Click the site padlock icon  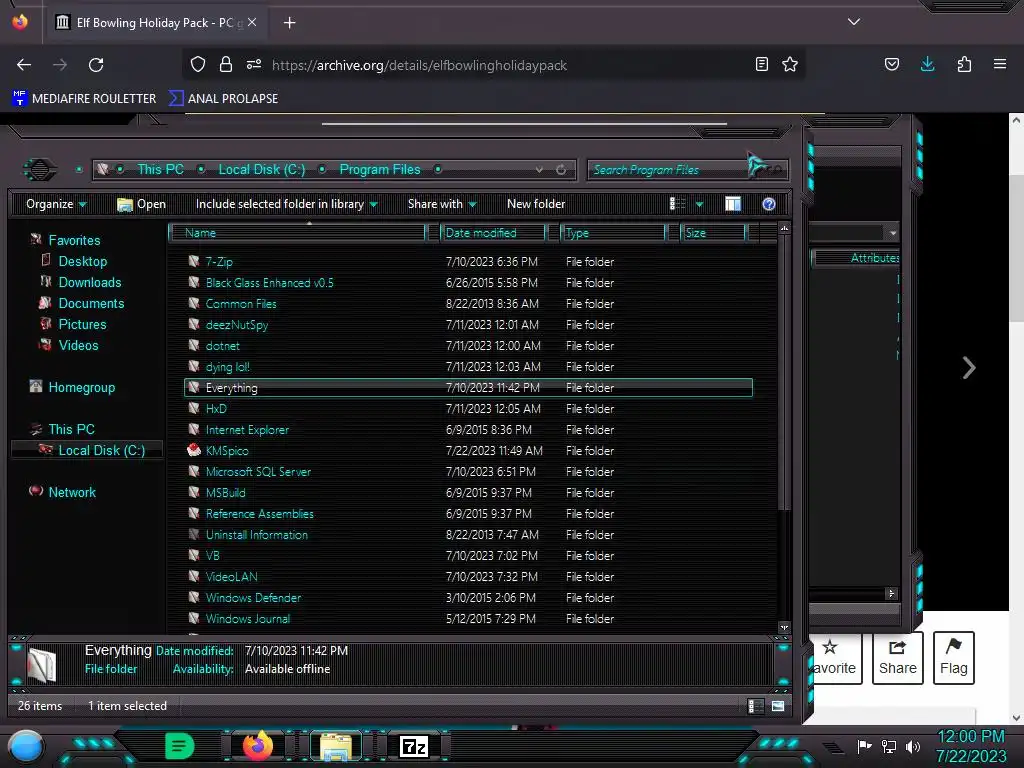[x=226, y=64]
